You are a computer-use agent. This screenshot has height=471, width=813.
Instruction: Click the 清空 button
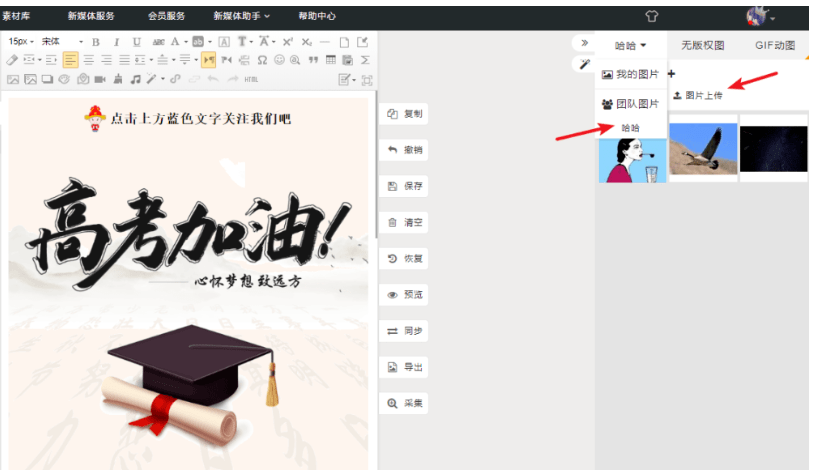coord(404,223)
